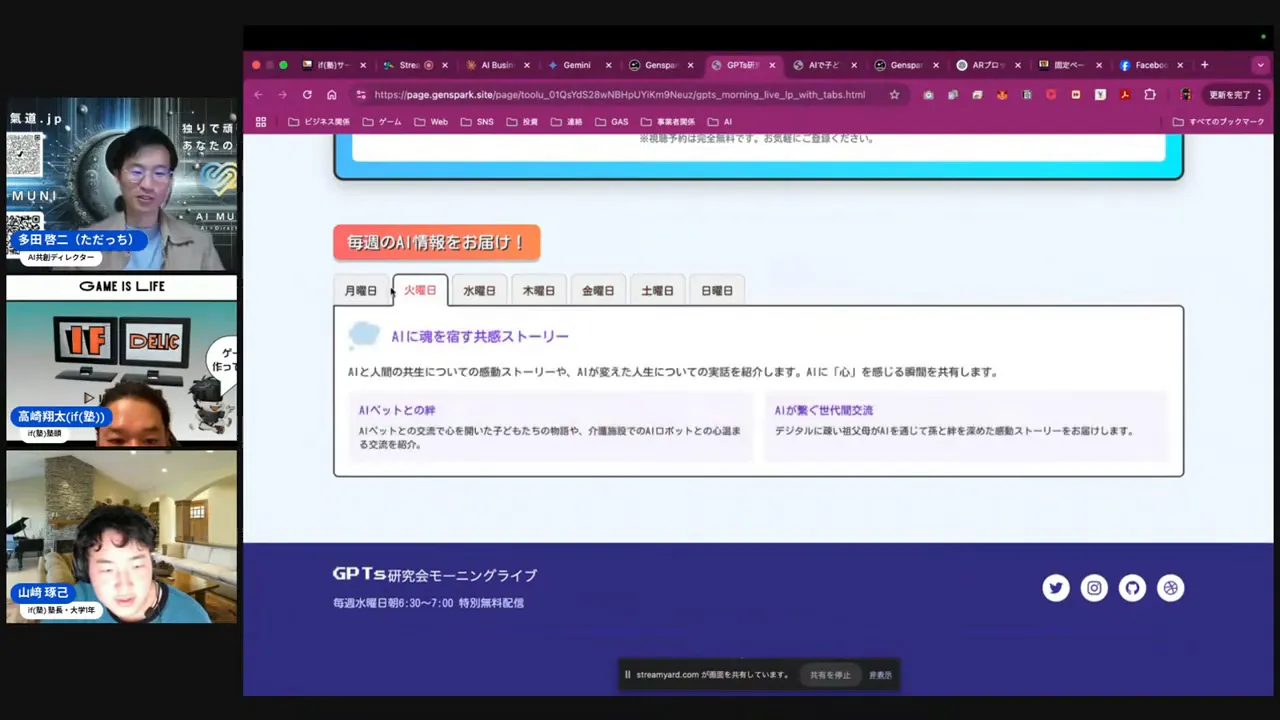Open the Adobe Acrobat extension

(1125, 94)
